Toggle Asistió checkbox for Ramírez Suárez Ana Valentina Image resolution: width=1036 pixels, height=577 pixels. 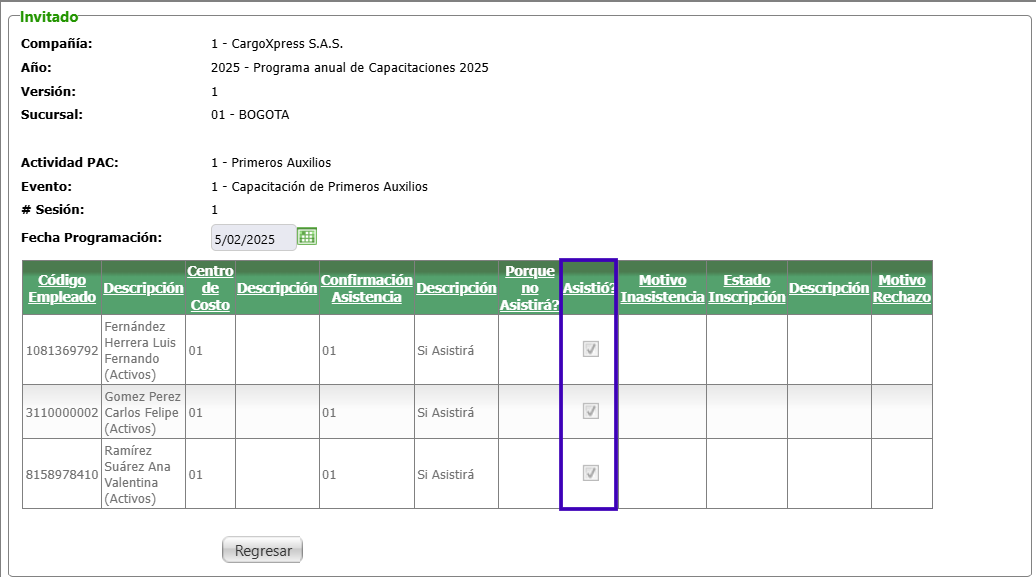591,473
